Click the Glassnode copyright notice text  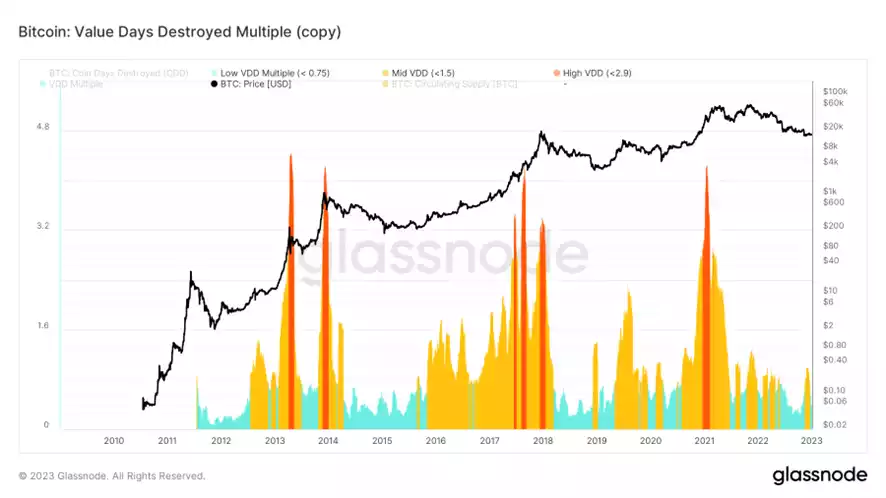coord(112,476)
